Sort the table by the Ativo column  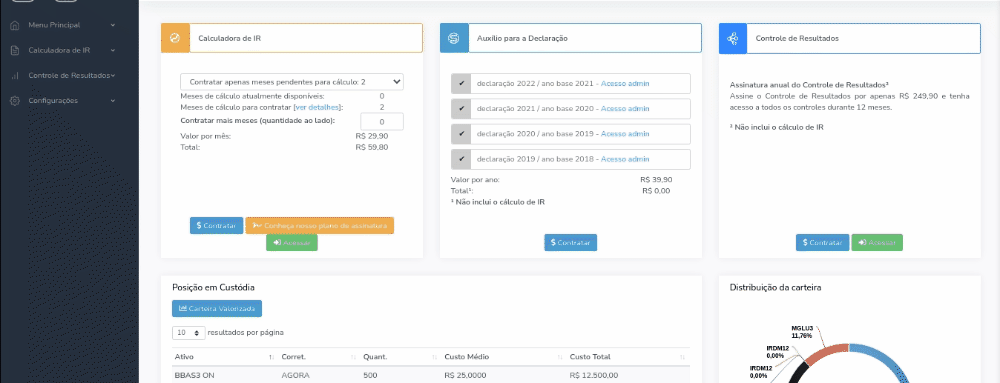[223, 357]
